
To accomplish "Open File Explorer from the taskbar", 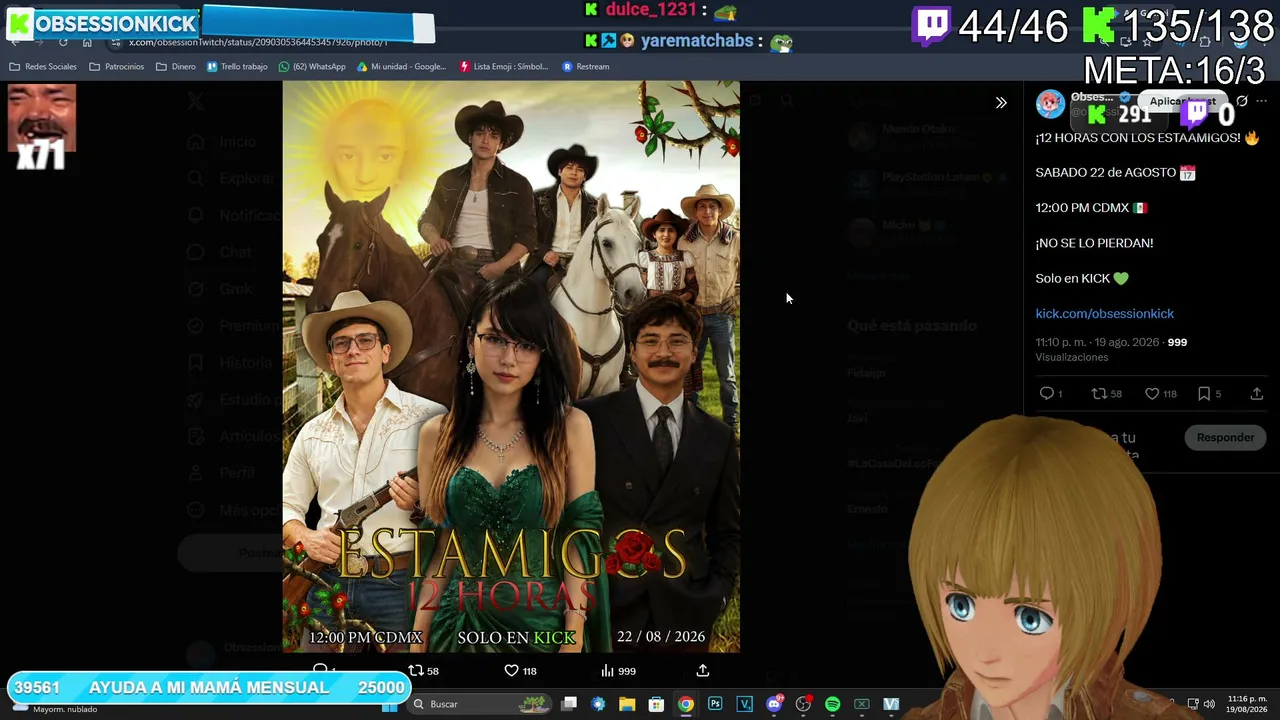I will (627, 704).
